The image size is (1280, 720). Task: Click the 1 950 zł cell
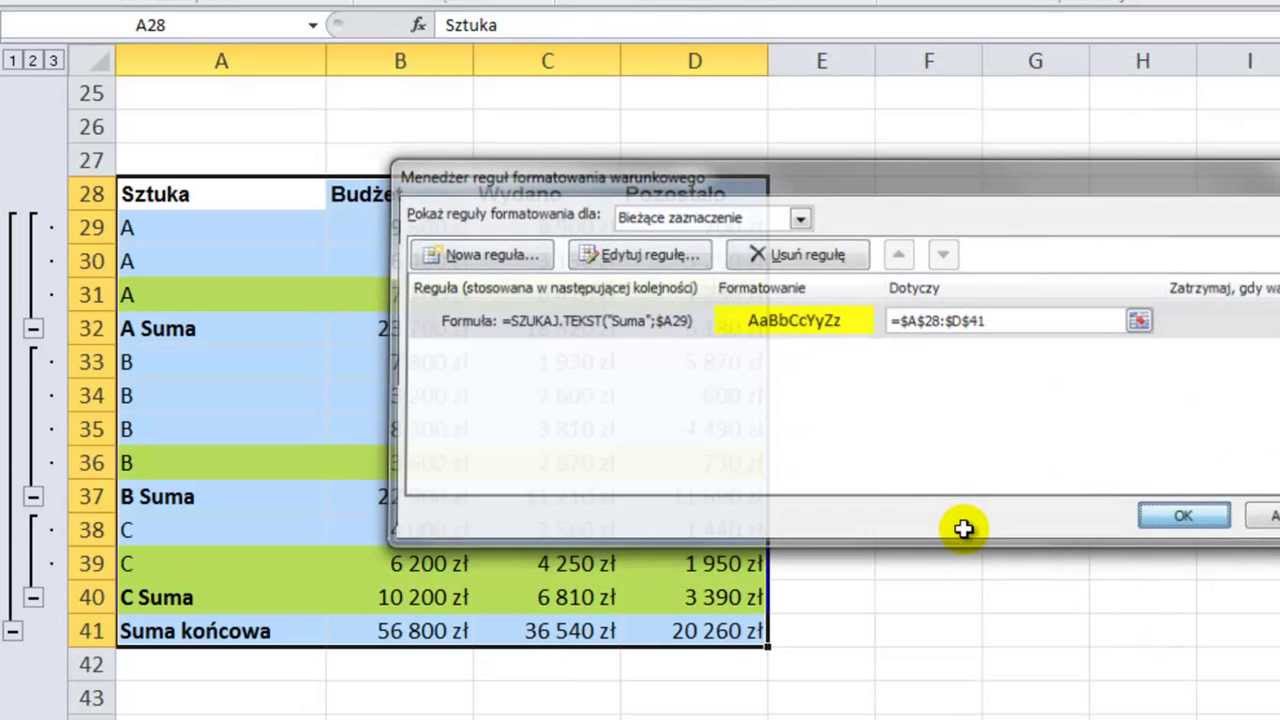[694, 564]
